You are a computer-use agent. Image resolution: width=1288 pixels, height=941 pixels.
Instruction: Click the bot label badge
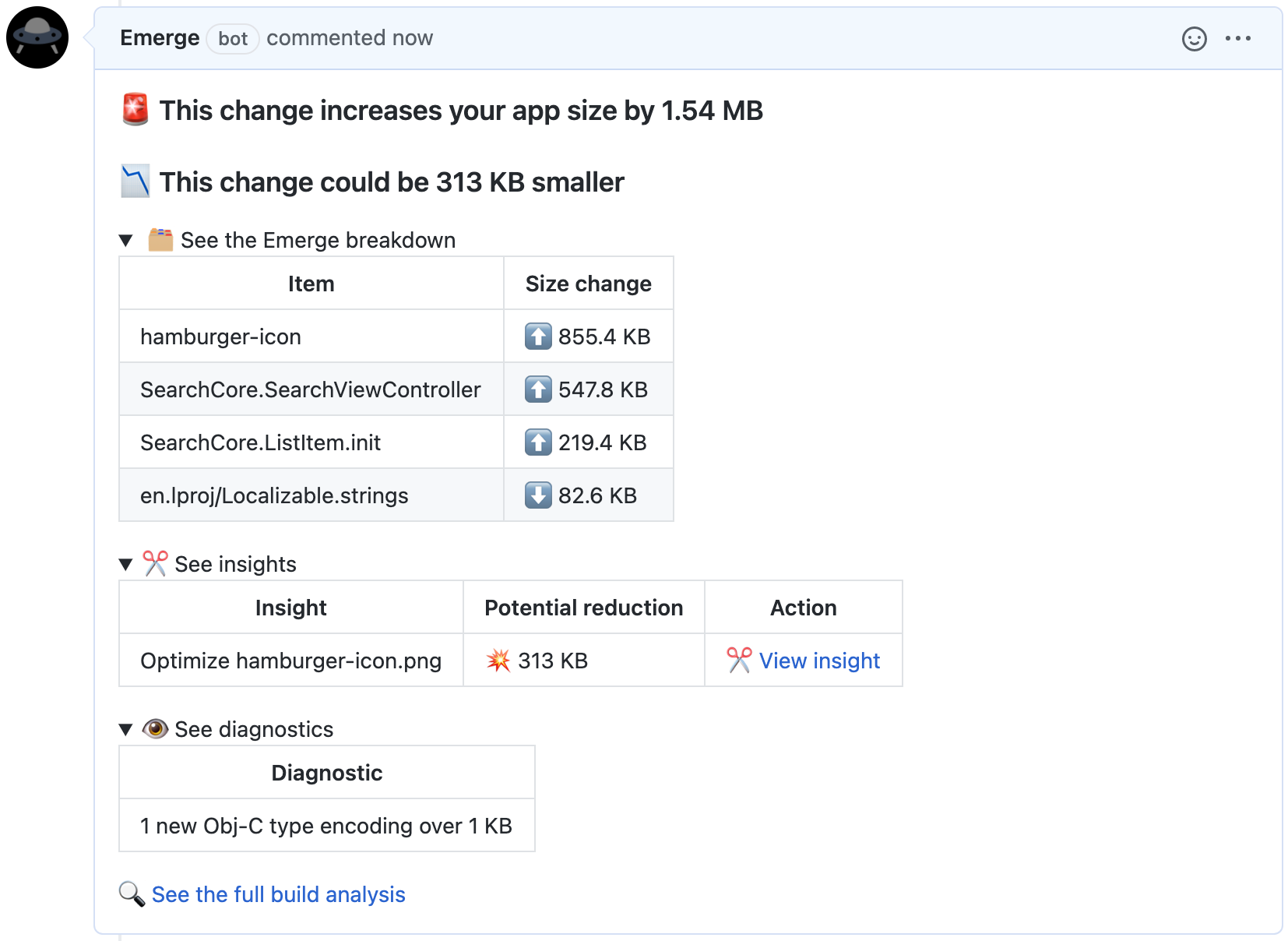pos(233,39)
